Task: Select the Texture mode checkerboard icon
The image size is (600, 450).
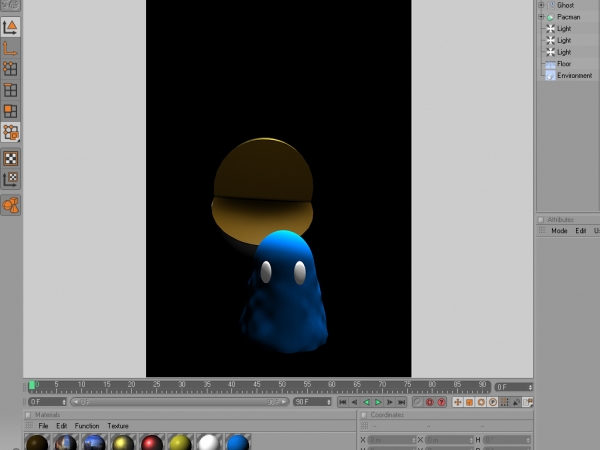Action: 10,158
